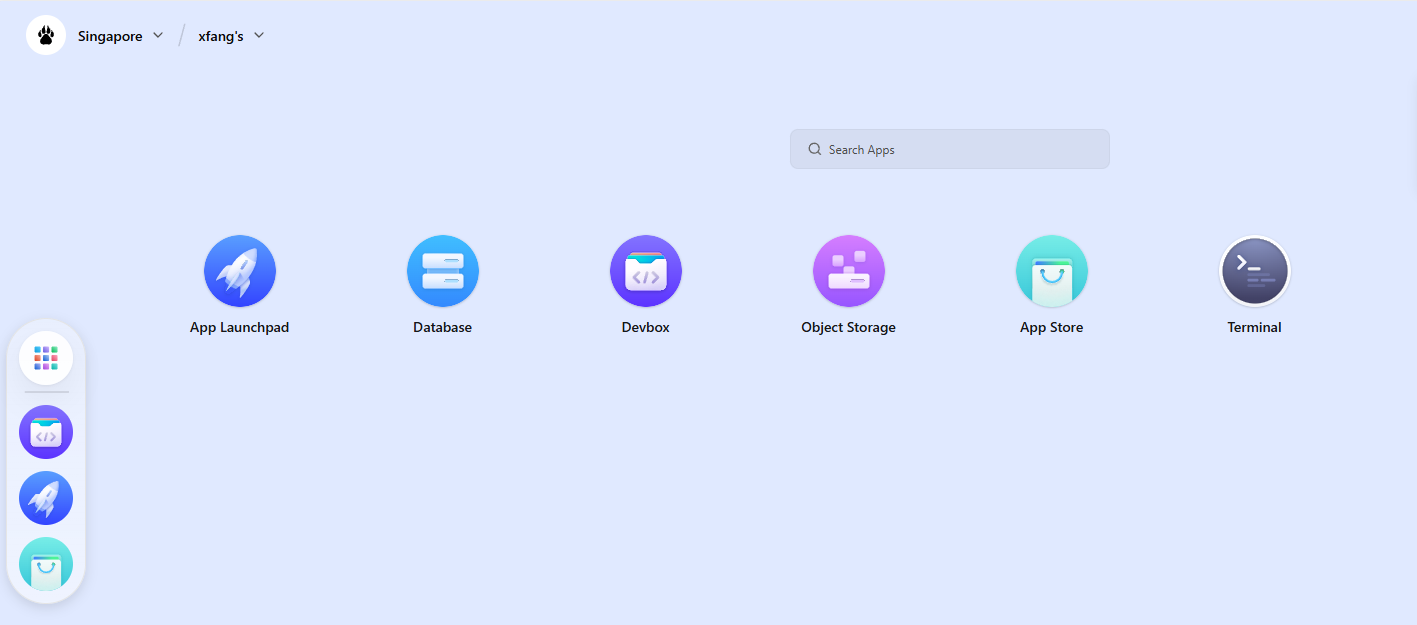Open Devbox from the side dock
The width and height of the screenshot is (1417, 625).
[x=46, y=432]
